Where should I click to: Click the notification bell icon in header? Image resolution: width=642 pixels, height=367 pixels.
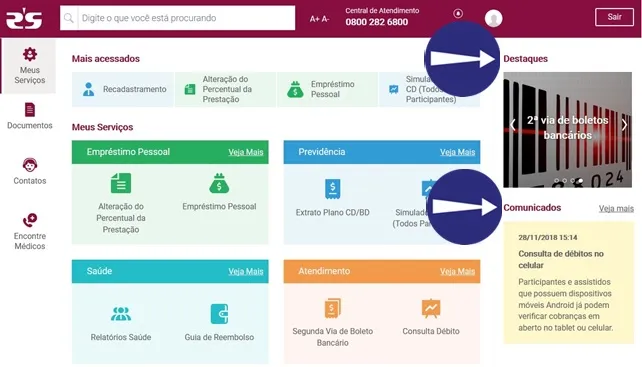(458, 14)
